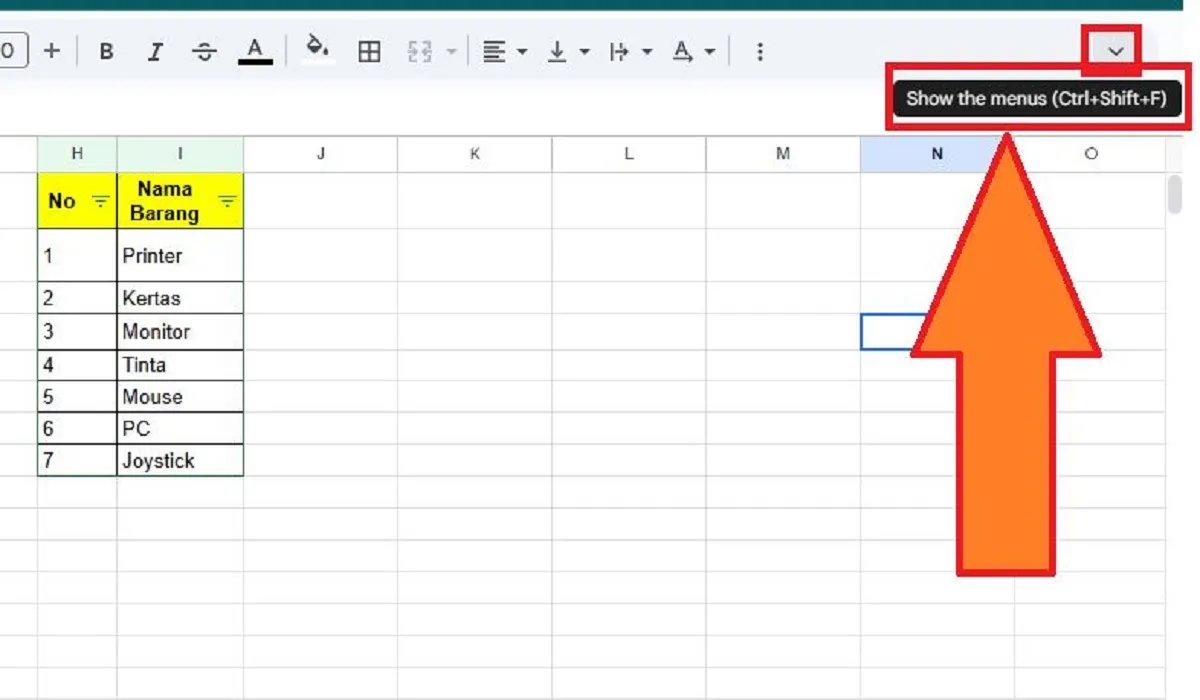Open the fill color paint bucket
The width and height of the screenshot is (1200, 700).
click(318, 50)
